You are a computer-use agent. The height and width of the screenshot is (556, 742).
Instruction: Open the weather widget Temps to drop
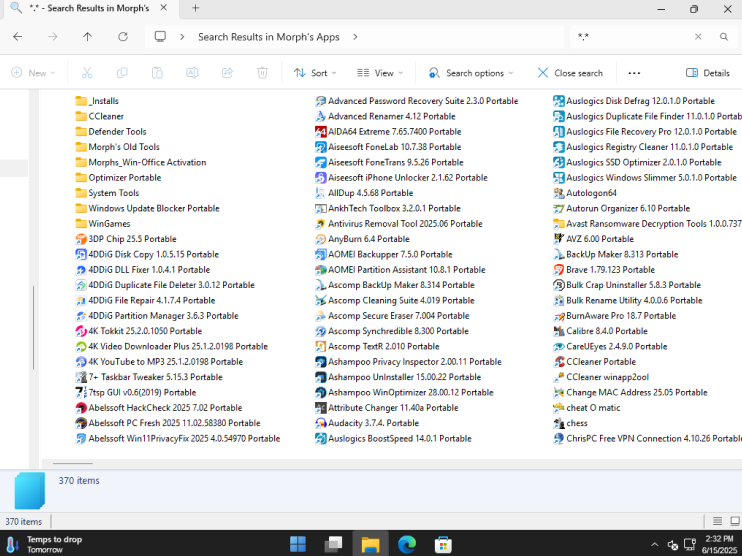44,544
